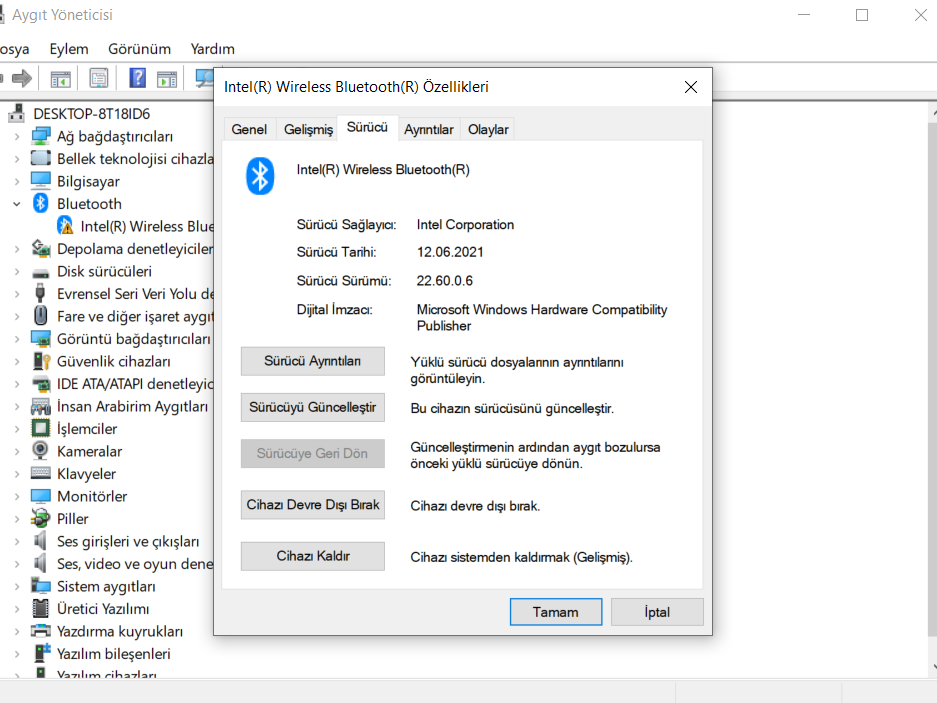The height and width of the screenshot is (703, 937).
Task: Click the large Bluetooth logo in dialog
Action: click(260, 176)
